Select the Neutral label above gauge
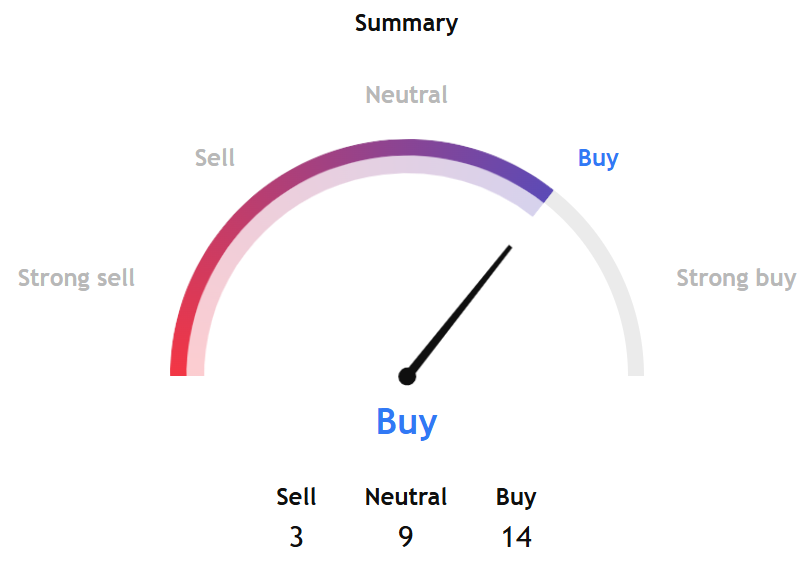 (407, 95)
